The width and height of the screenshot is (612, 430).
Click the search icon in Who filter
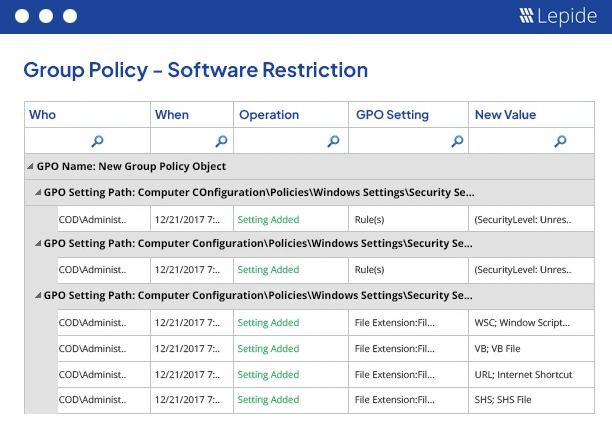pos(97,141)
